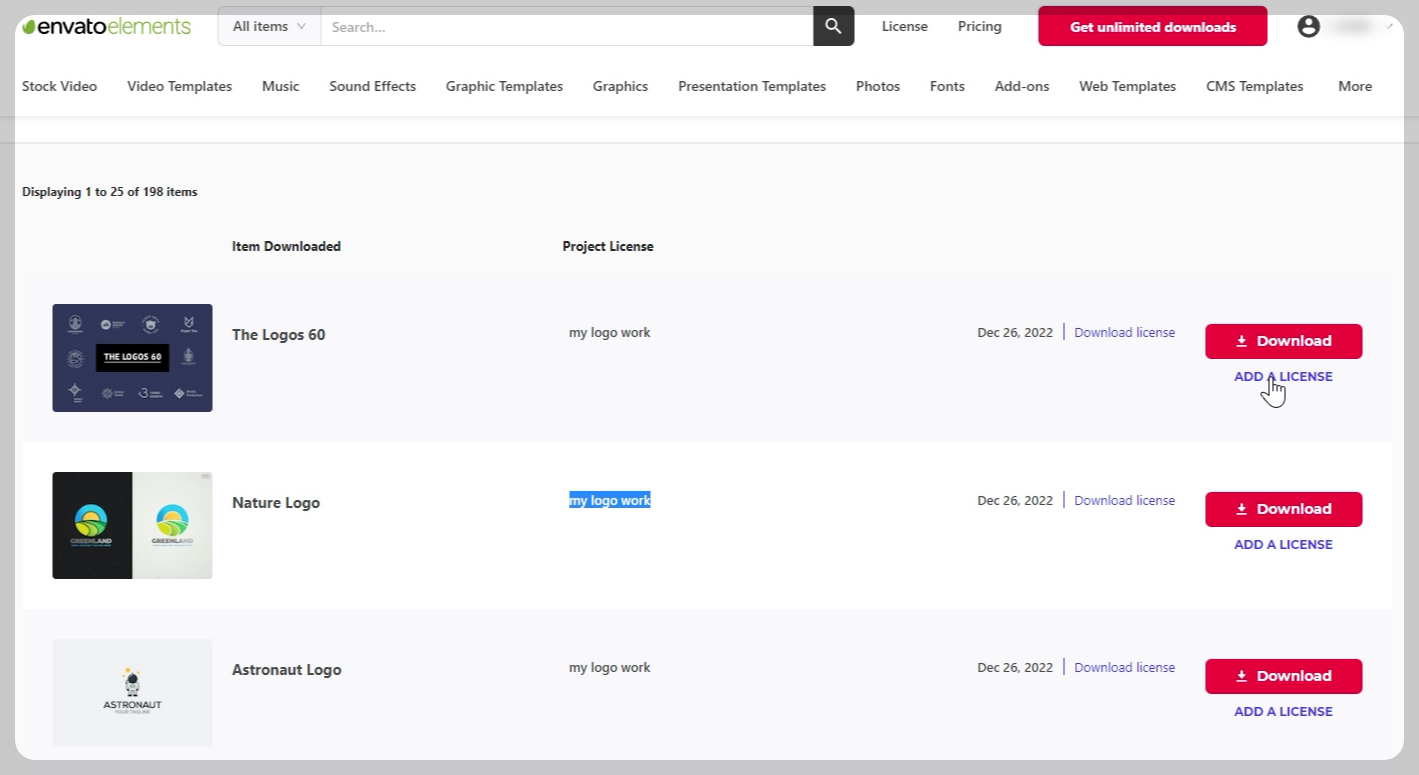The width and height of the screenshot is (1419, 775).
Task: Click ADD A LICENSE under Nature Logo
Action: pos(1283,545)
